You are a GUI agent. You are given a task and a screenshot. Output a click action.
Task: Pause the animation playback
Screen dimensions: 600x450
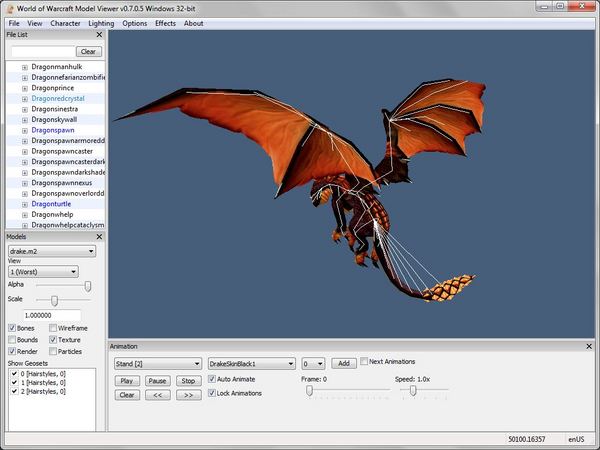(157, 381)
